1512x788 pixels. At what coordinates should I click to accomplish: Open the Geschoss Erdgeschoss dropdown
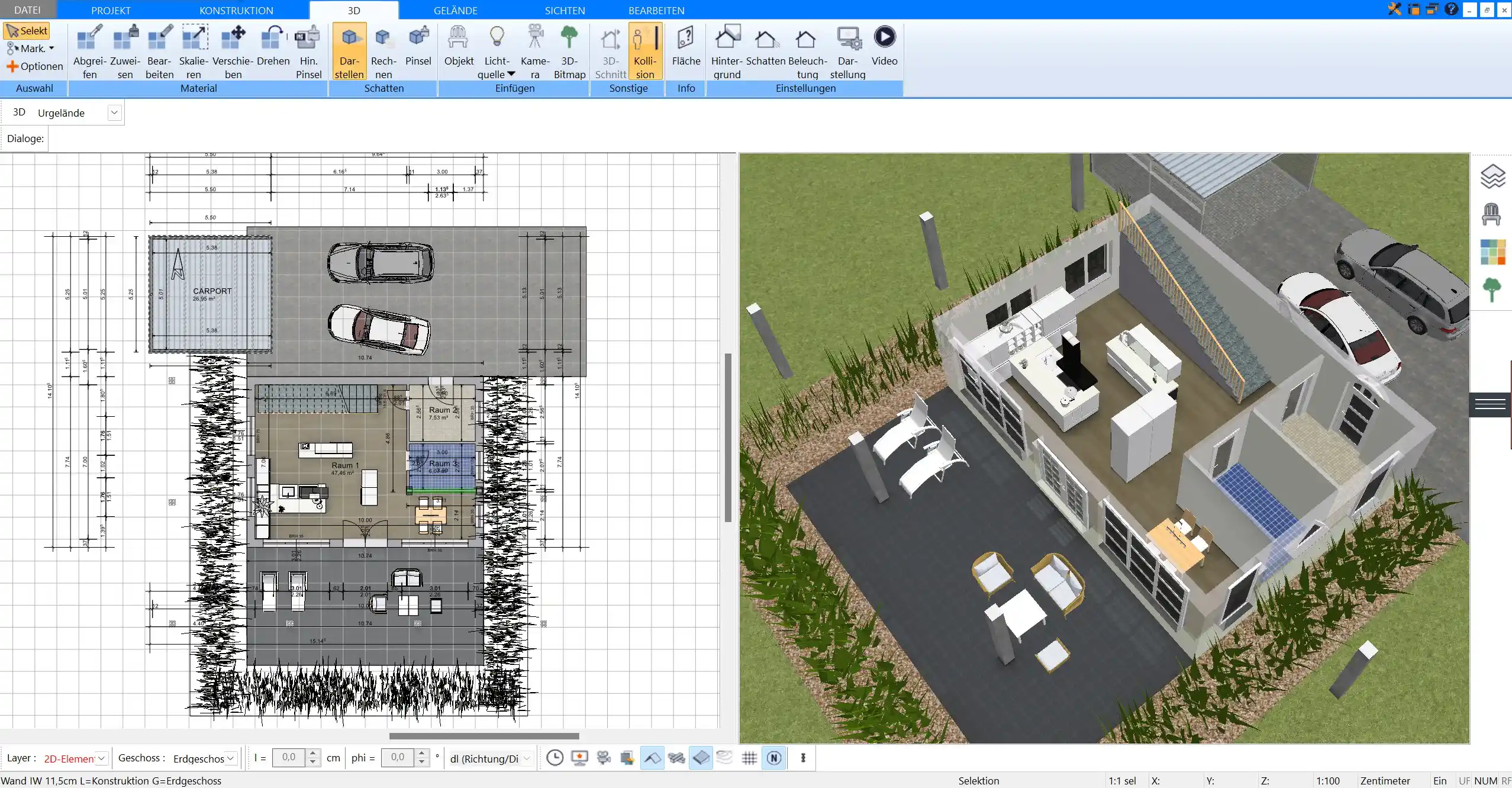[x=231, y=758]
